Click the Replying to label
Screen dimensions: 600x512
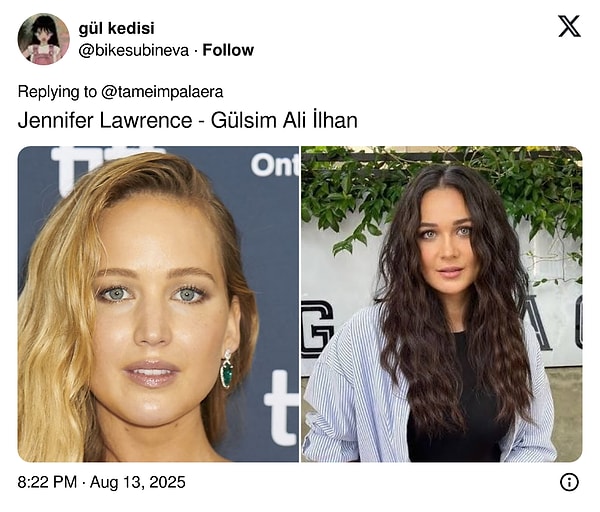(x=57, y=92)
